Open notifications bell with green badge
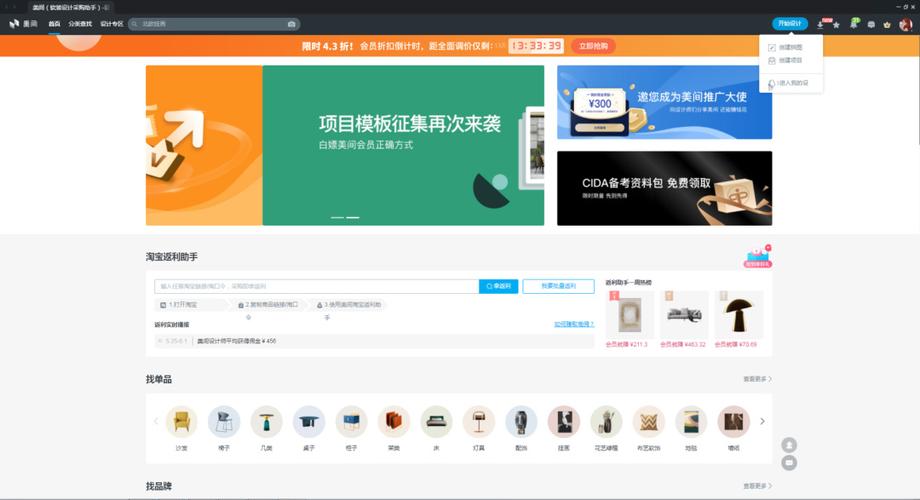 854,24
